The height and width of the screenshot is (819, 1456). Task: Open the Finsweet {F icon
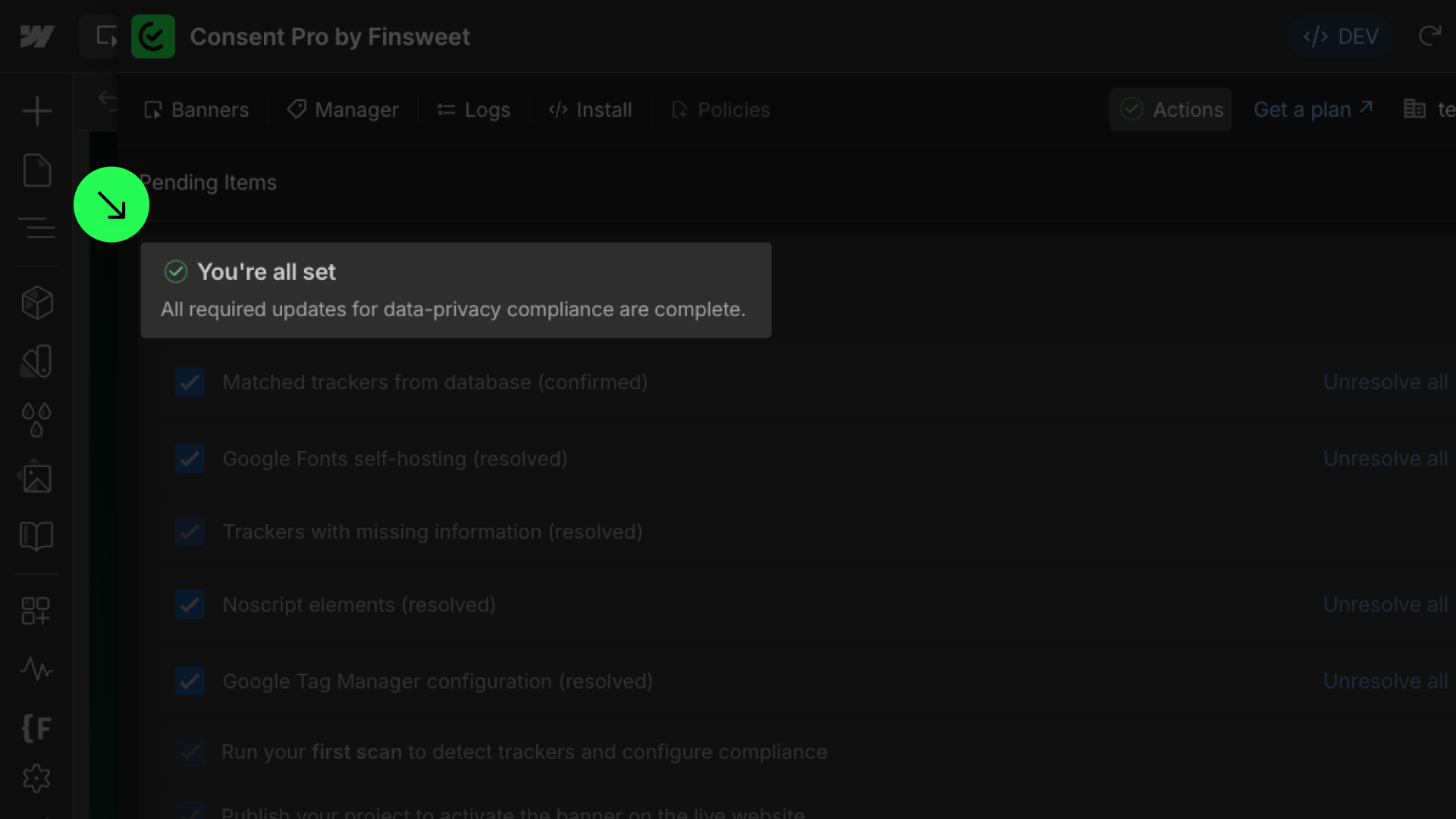(x=36, y=728)
